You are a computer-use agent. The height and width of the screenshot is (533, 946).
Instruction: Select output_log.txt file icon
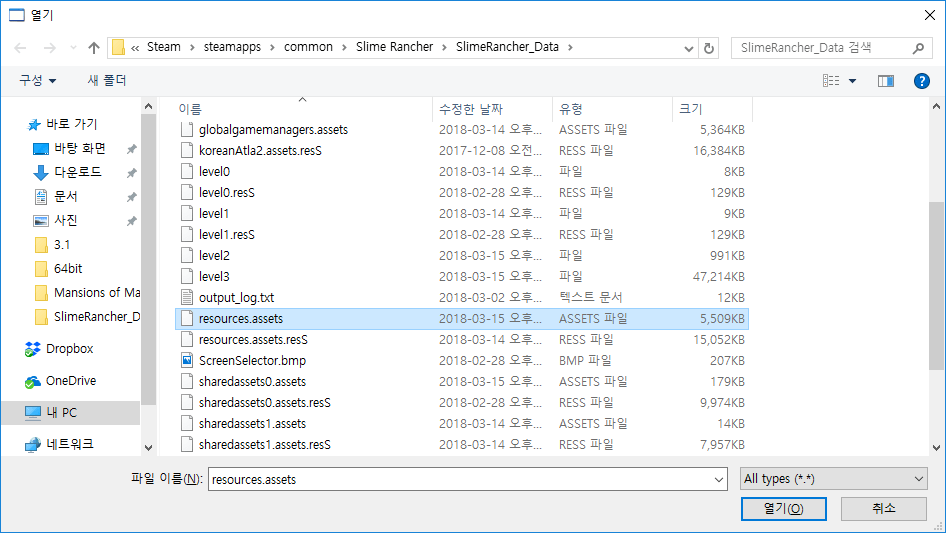187,298
